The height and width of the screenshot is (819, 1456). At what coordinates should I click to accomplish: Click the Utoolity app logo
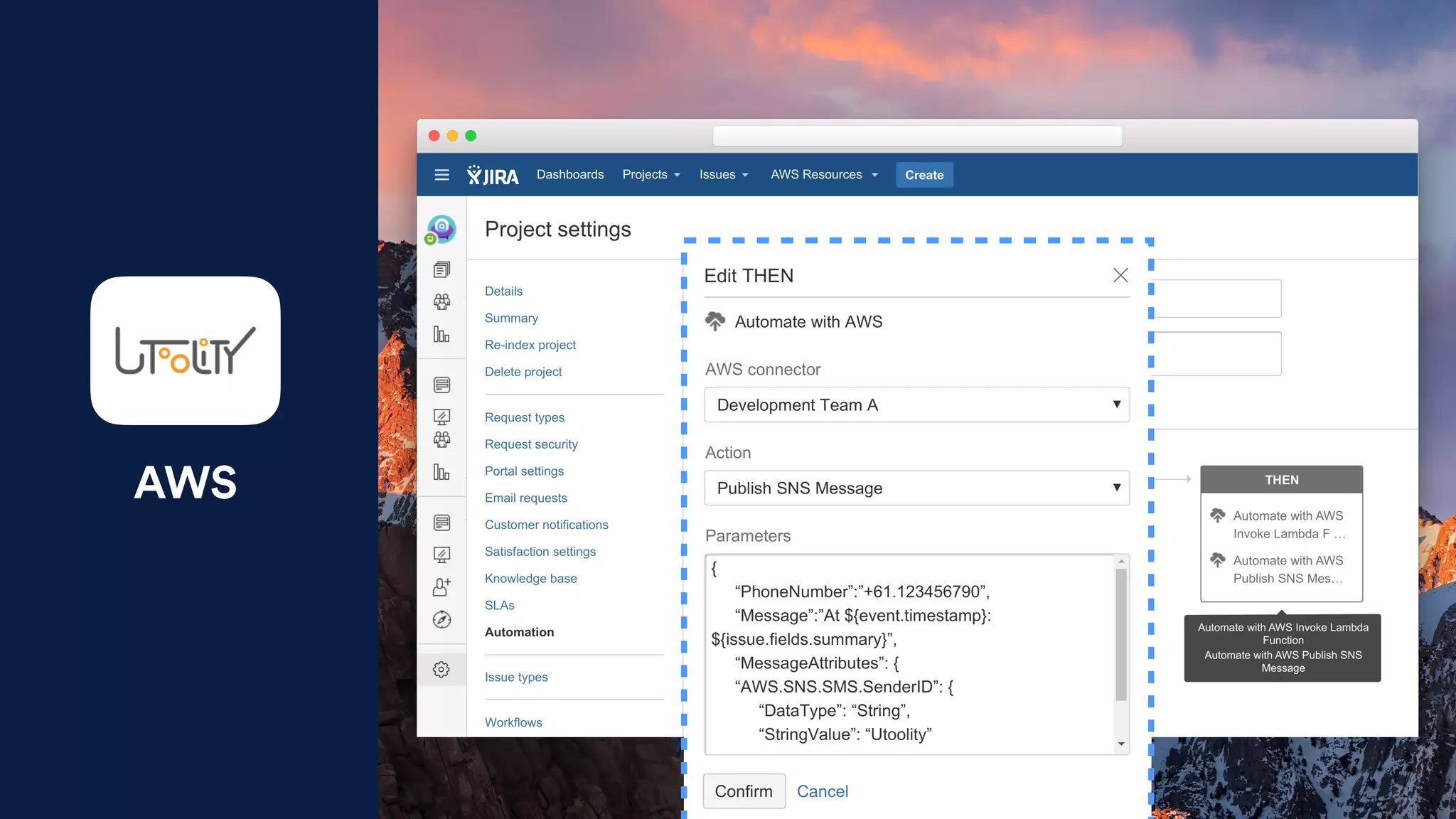186,350
